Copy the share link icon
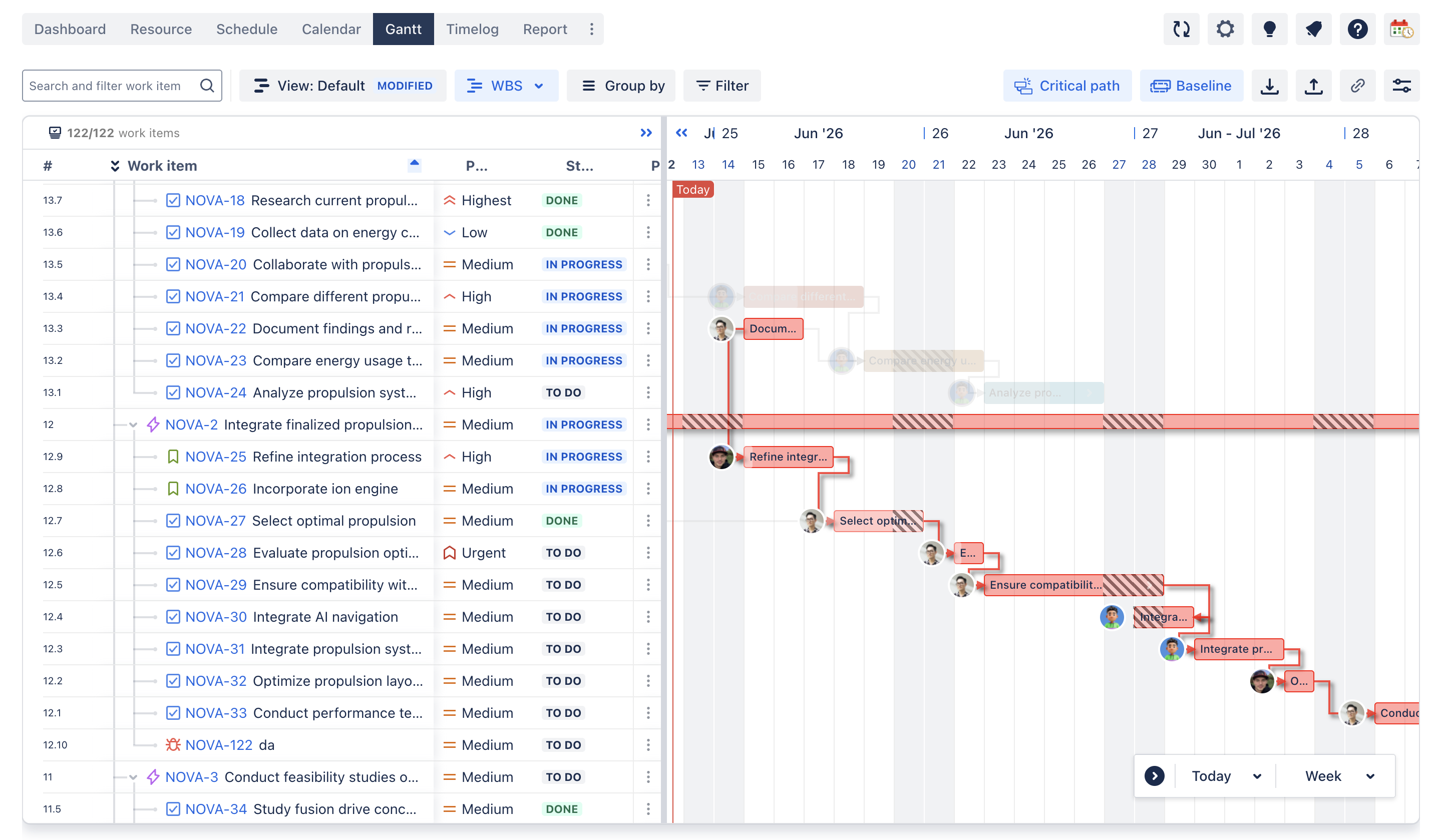1442x840 pixels. pyautogui.click(x=1357, y=86)
